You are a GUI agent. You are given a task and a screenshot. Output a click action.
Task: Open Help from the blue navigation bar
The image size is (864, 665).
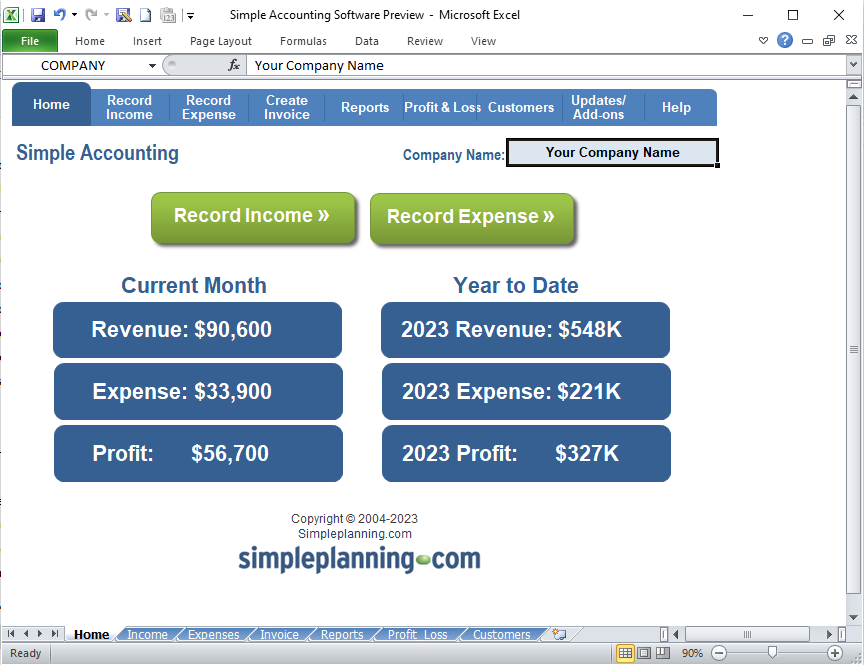pos(676,107)
